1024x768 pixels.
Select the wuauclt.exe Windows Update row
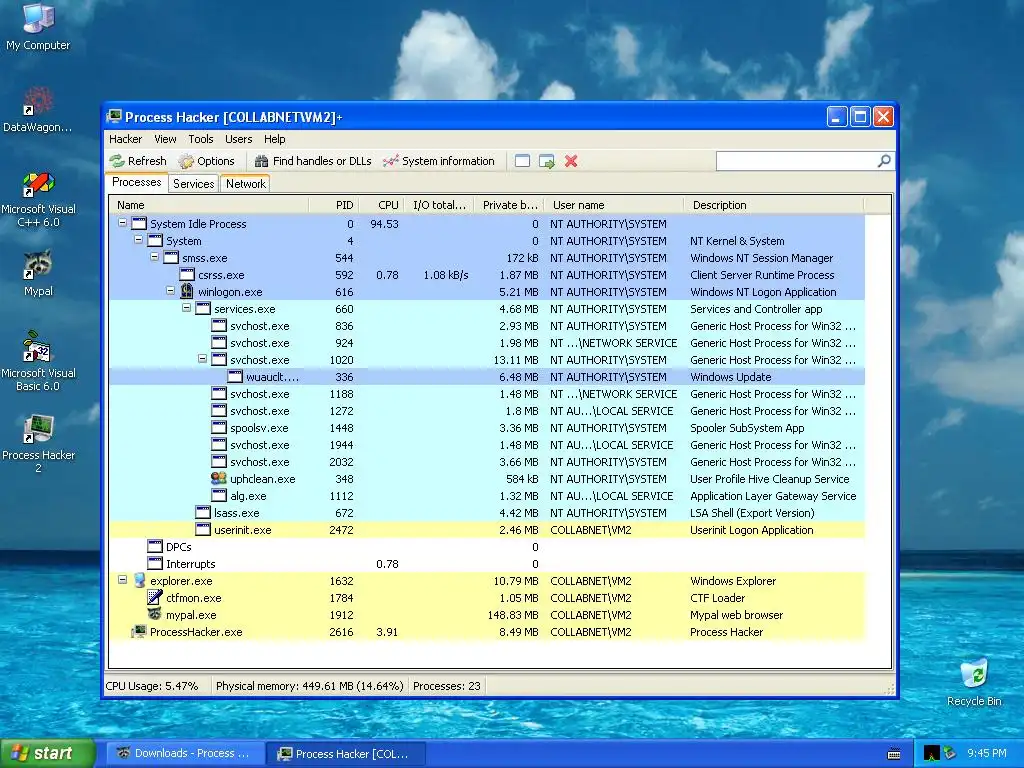tap(487, 377)
